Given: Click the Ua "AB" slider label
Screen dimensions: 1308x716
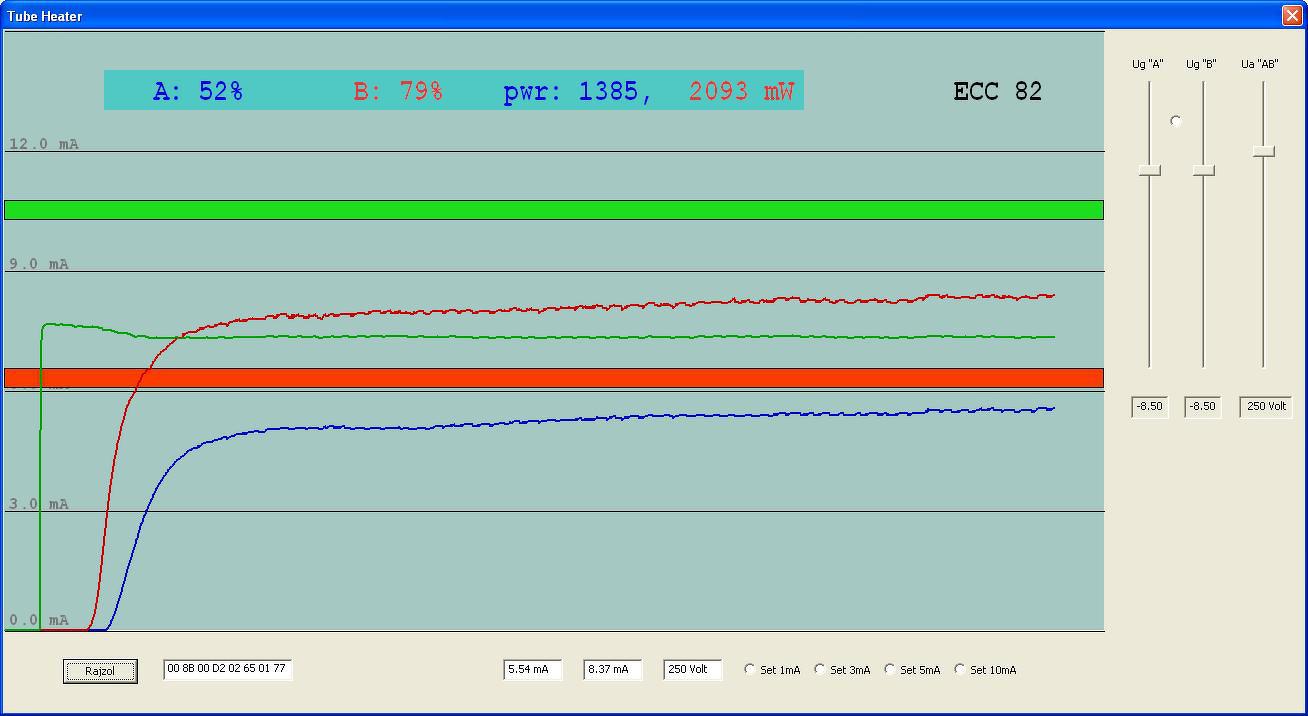Looking at the screenshot, I should [1260, 64].
